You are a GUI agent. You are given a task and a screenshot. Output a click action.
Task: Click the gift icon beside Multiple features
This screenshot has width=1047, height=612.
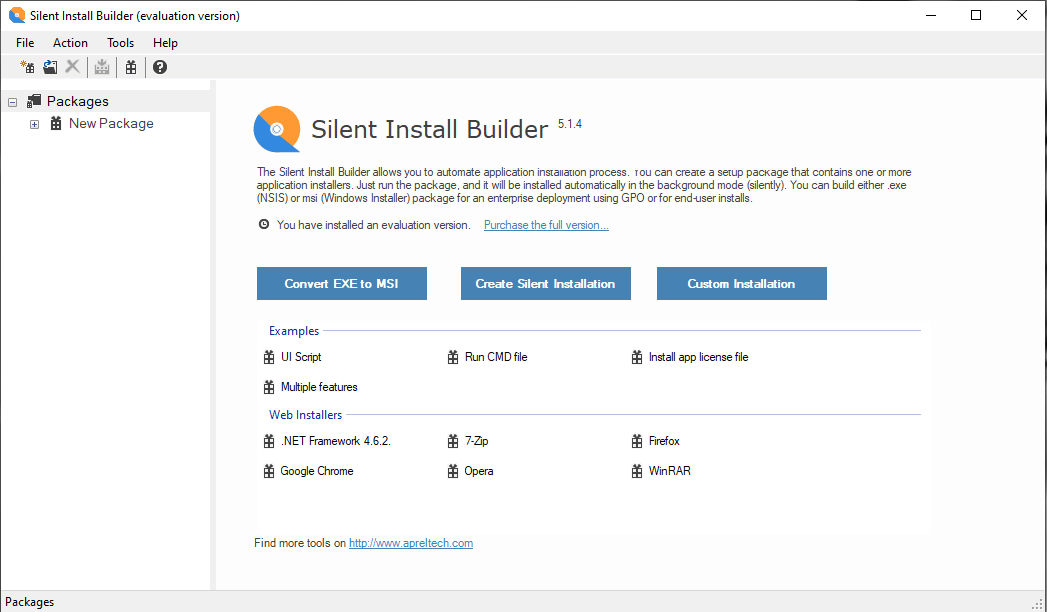point(269,387)
